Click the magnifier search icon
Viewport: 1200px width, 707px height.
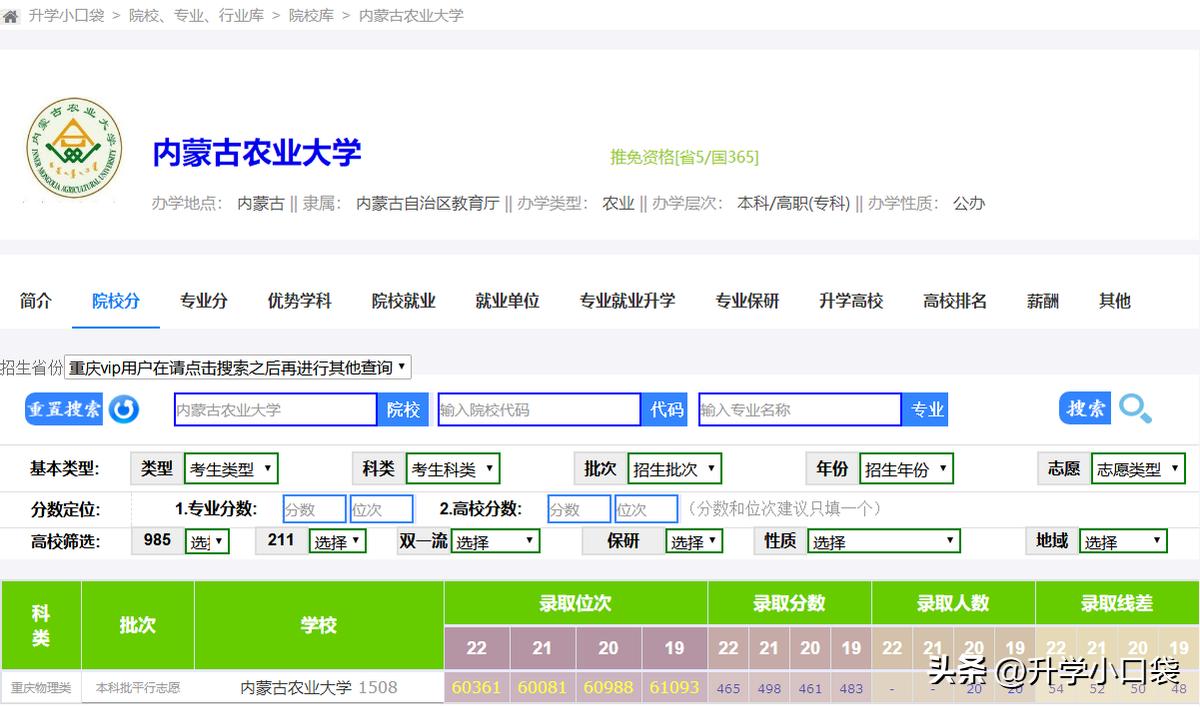(1134, 409)
